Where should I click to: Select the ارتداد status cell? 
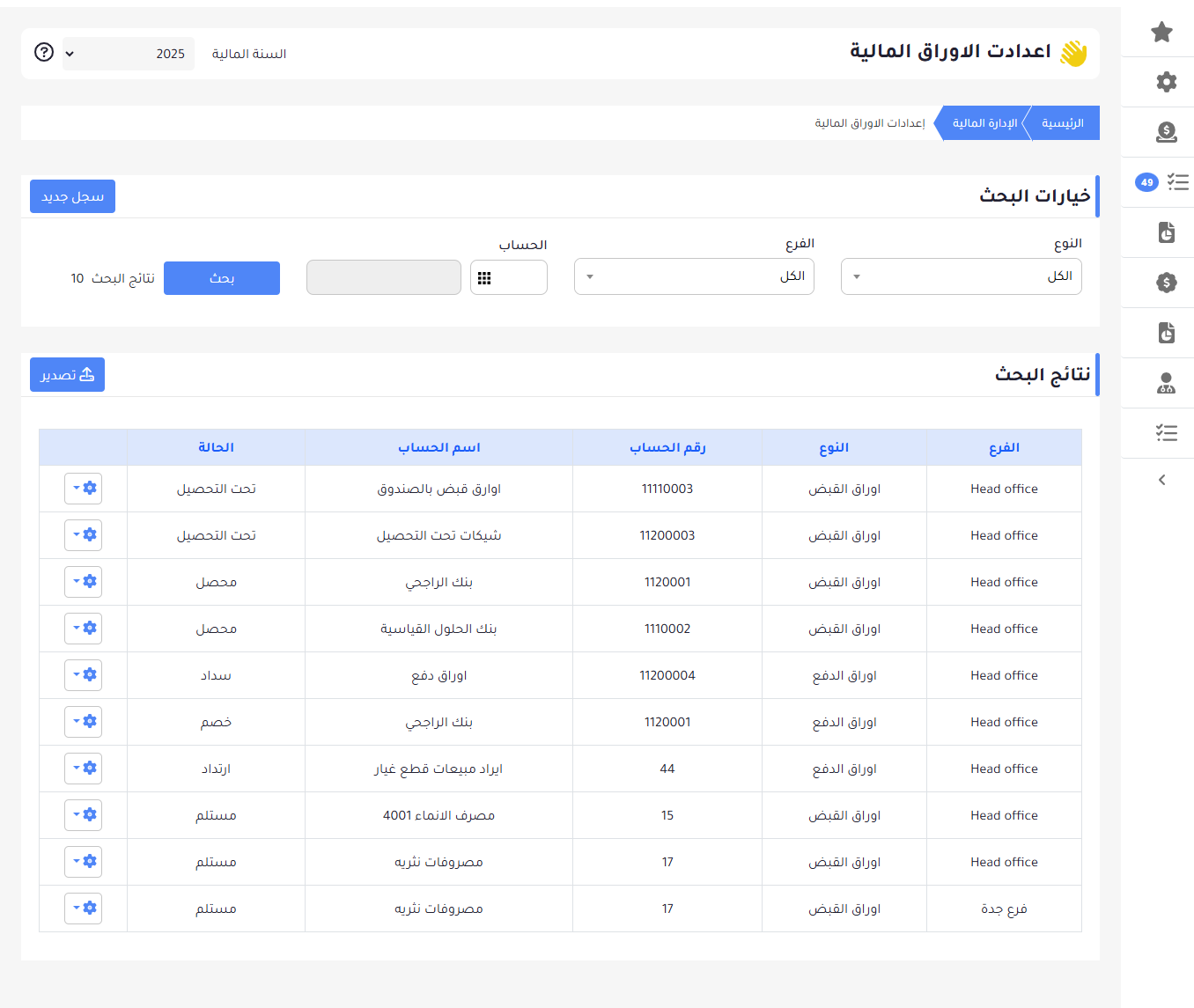coord(216,769)
